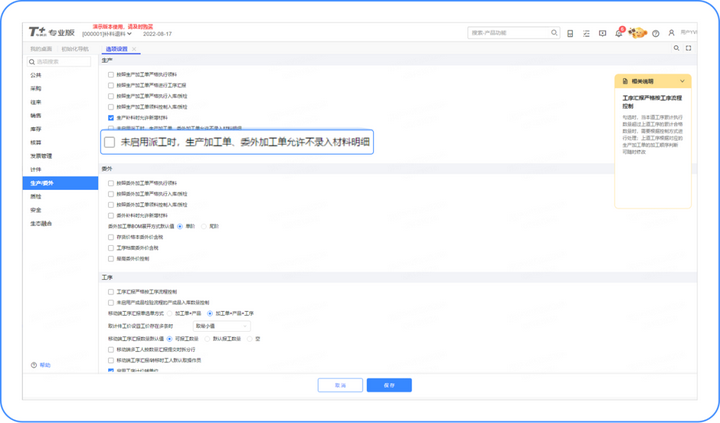
Task: Click the T+ 专业版 logo
Action: click(x=51, y=32)
